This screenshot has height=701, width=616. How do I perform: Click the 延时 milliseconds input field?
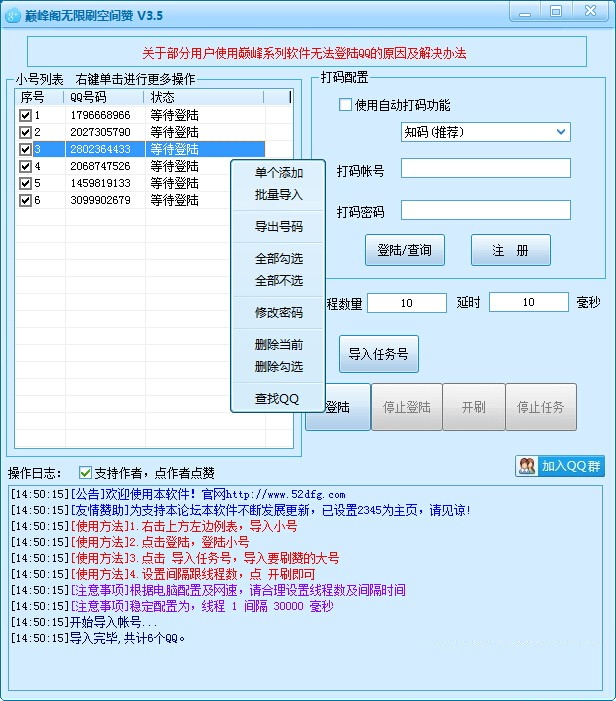(529, 303)
